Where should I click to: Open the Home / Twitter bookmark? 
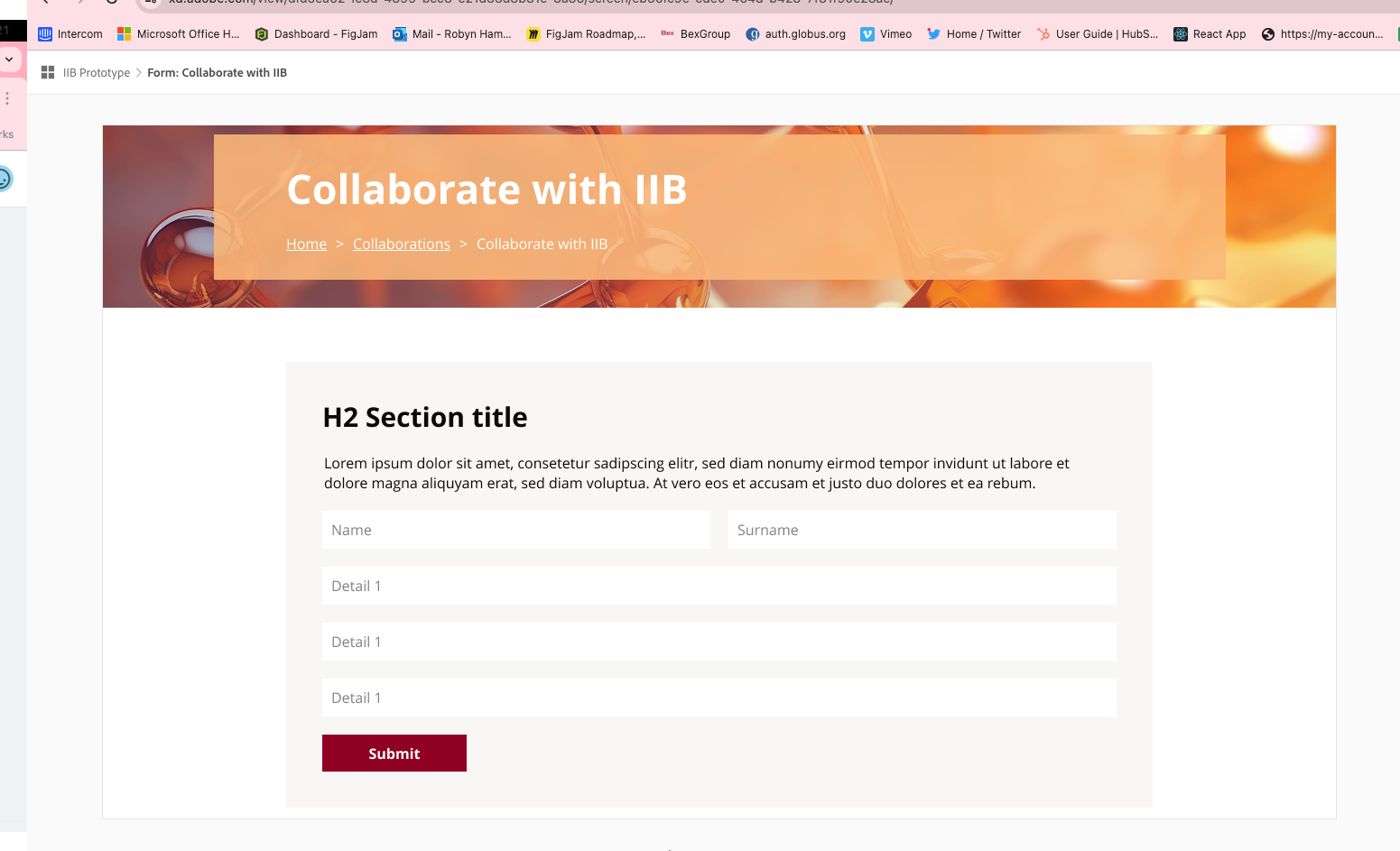click(x=974, y=34)
